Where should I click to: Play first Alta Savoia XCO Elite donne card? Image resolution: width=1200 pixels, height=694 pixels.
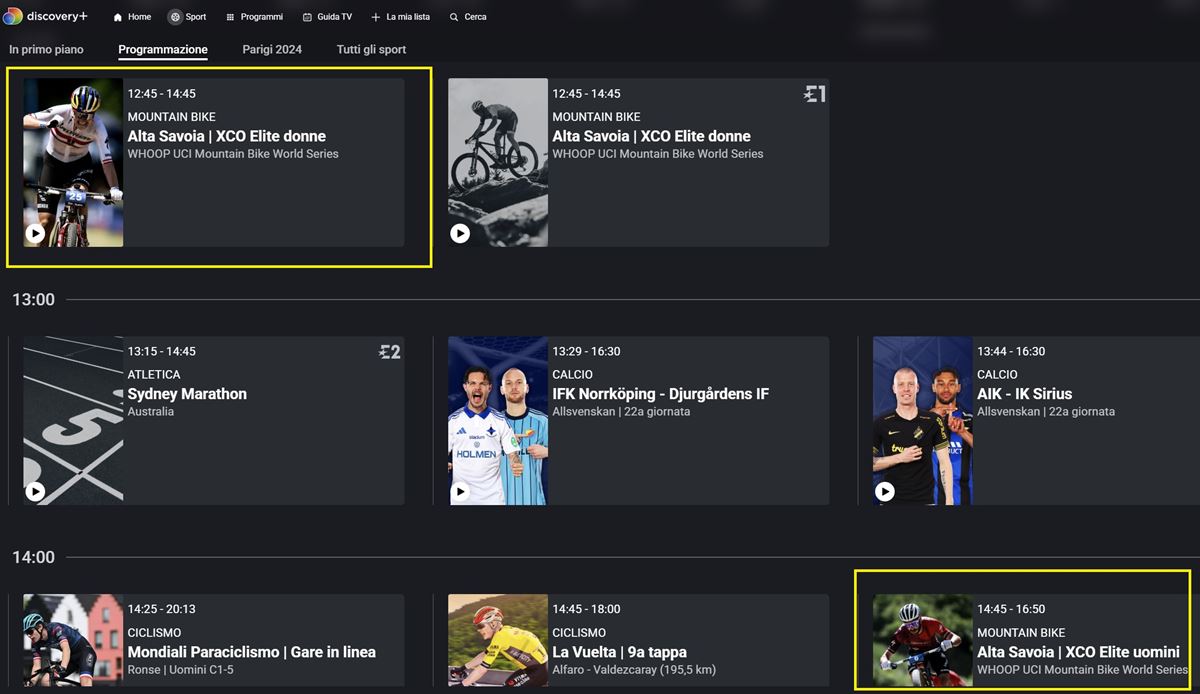[x=35, y=233]
